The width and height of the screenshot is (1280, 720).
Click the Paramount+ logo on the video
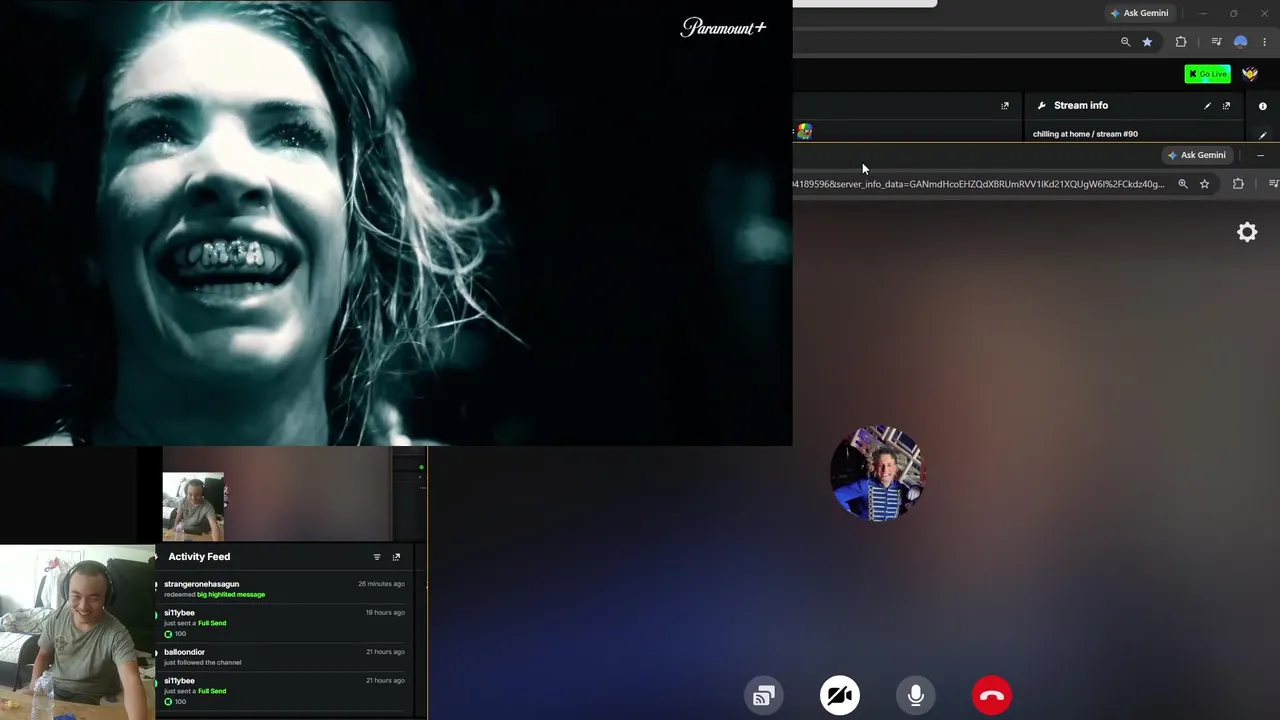(723, 28)
